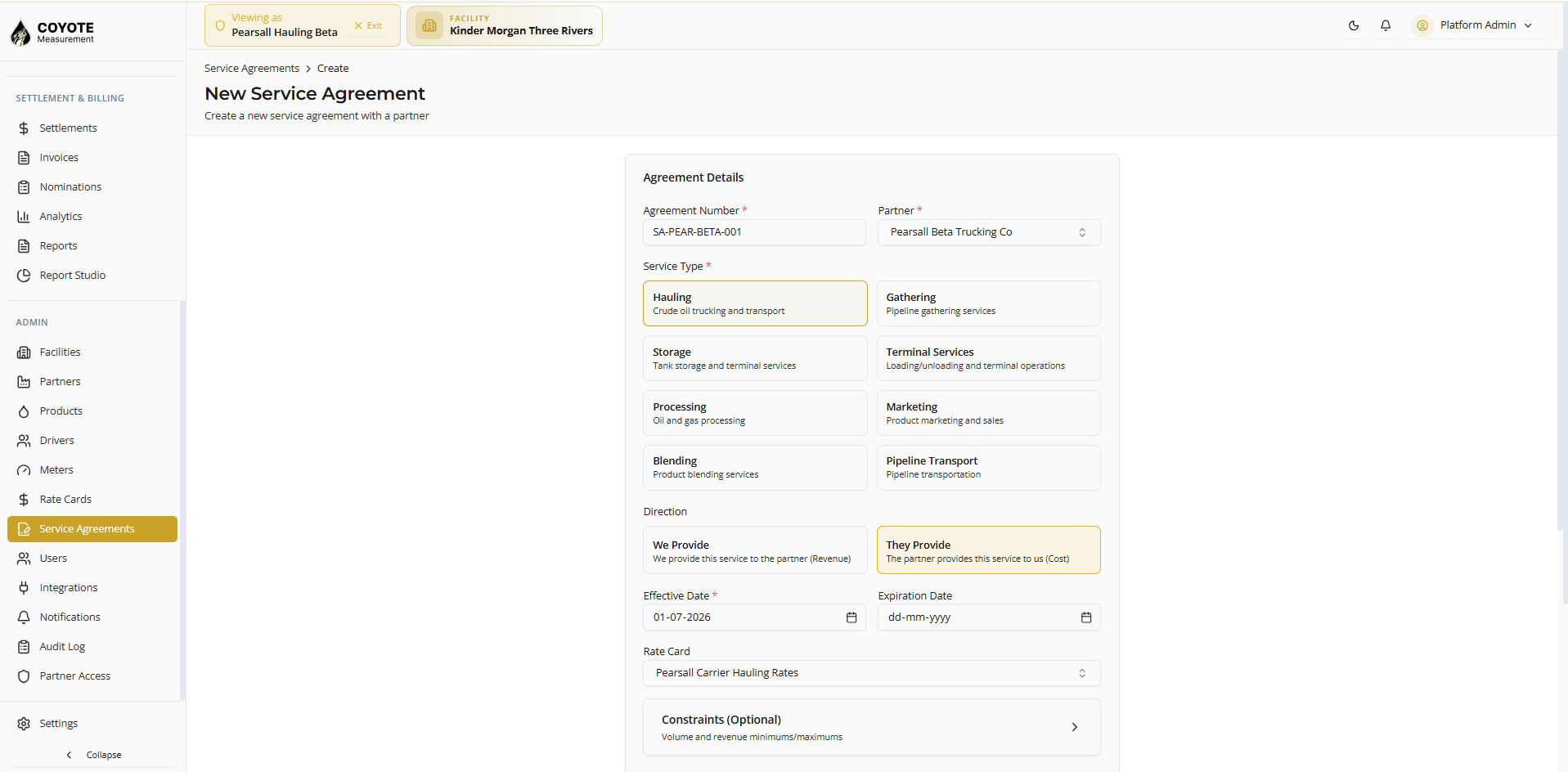Exit viewing as Pearsall Hauling Beta
The width and height of the screenshot is (1568, 772).
click(368, 25)
